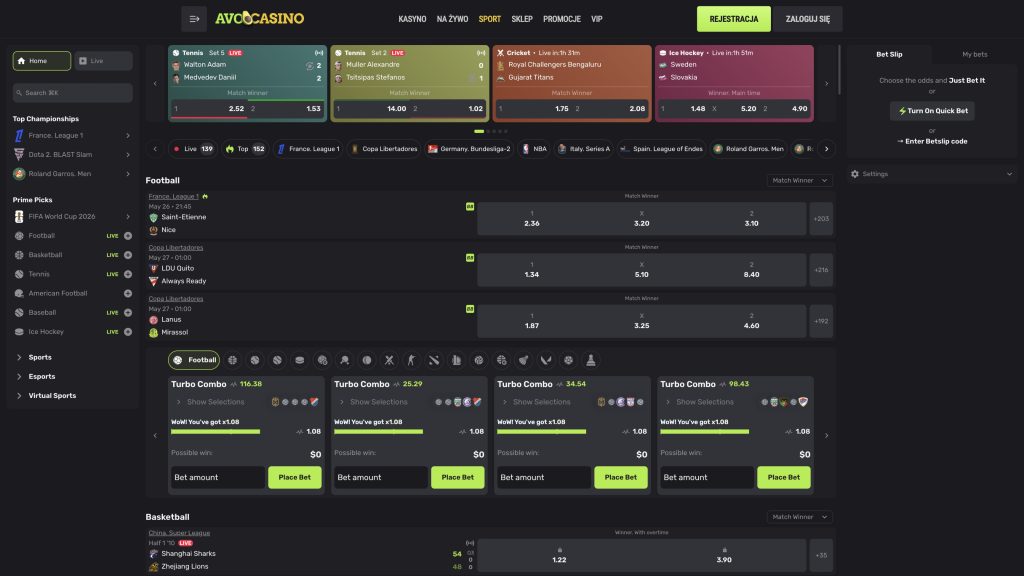The image size is (1024, 576).
Task: Select the chess pawn sport icon
Action: click(590, 360)
